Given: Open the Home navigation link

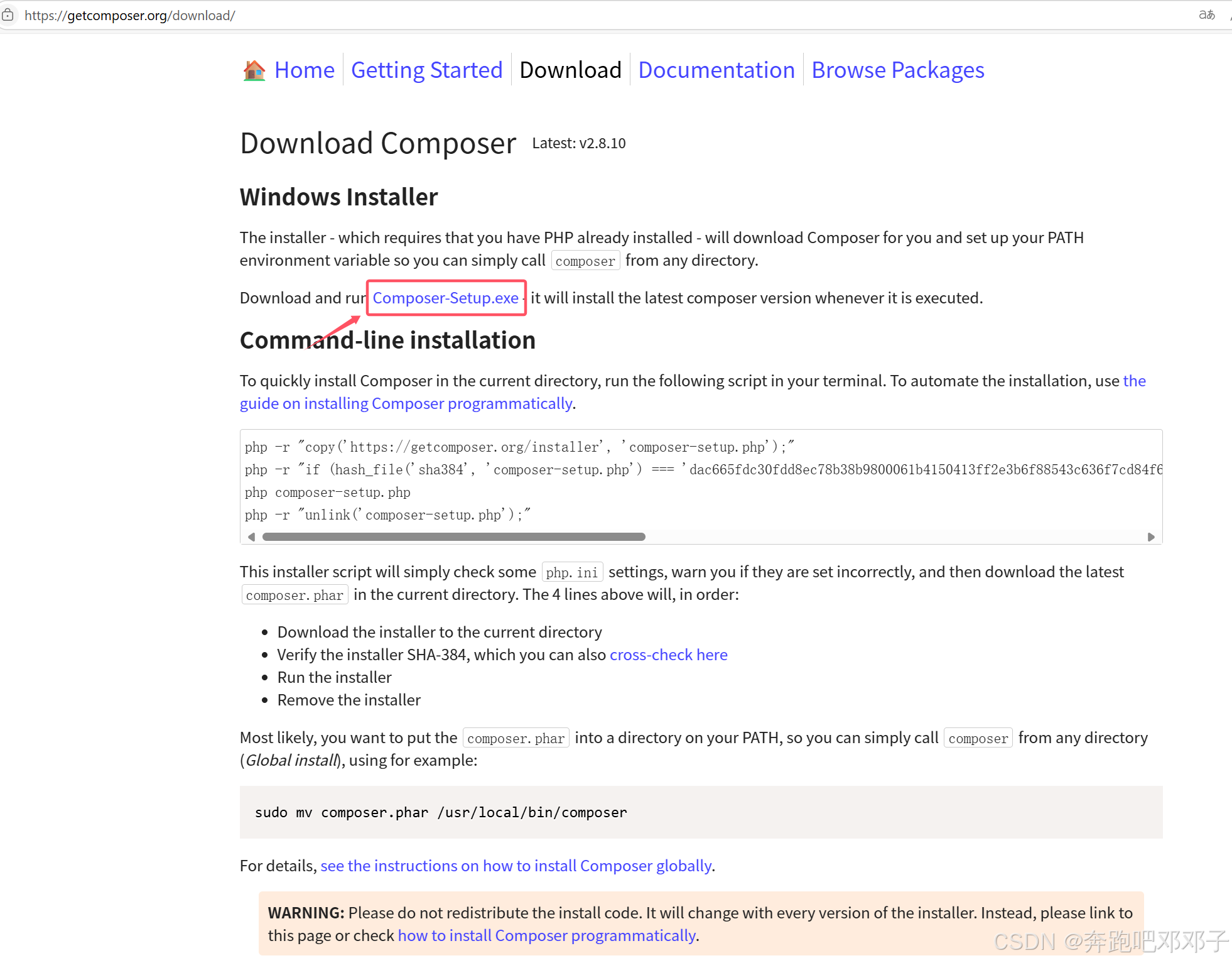Looking at the screenshot, I should click(305, 70).
